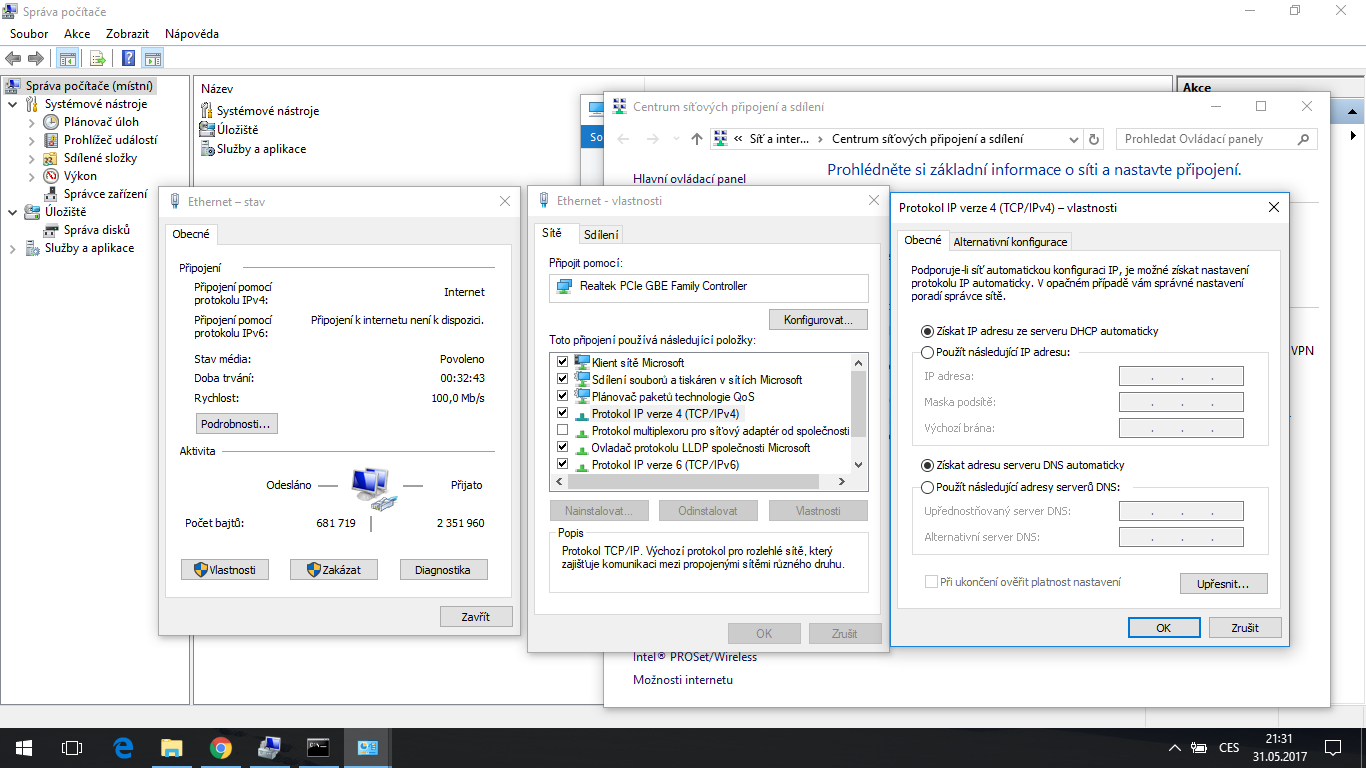
Task: Expand the Prohlížeč událostí tree node
Action: (x=32, y=140)
